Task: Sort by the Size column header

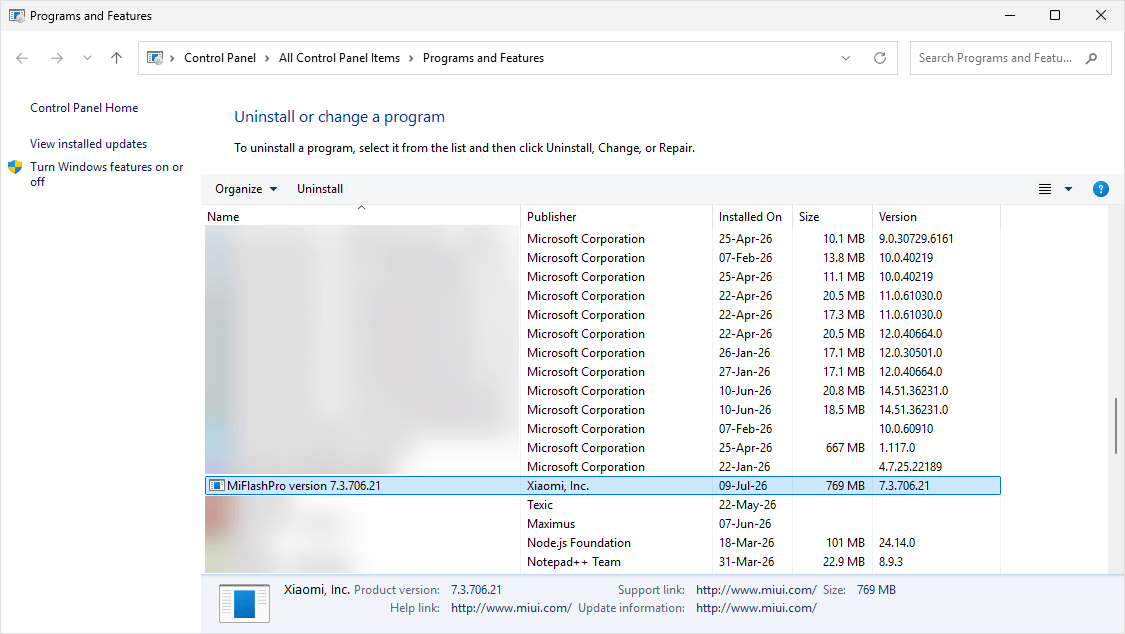Action: [832, 217]
